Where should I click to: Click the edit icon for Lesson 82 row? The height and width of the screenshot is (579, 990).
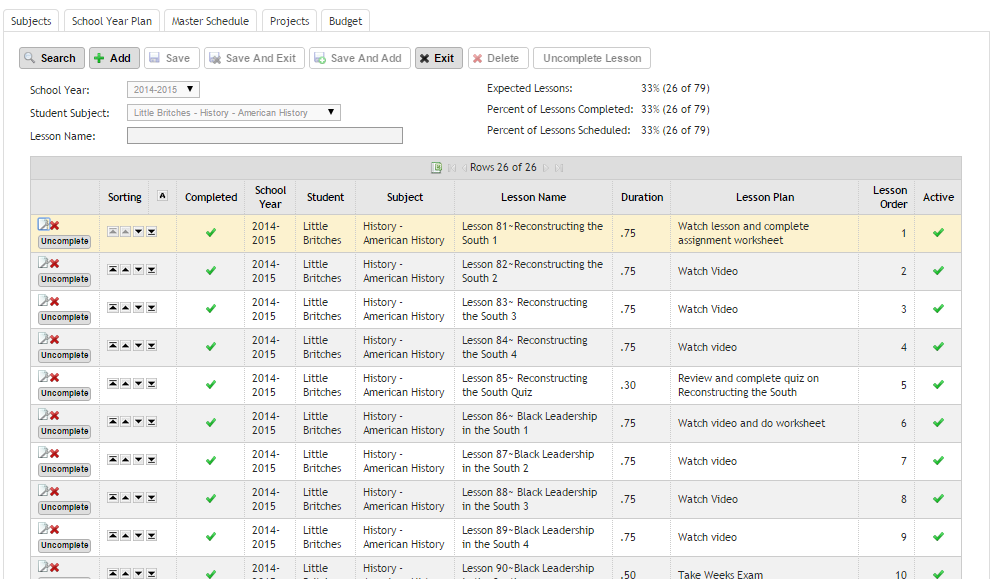pyautogui.click(x=44, y=263)
